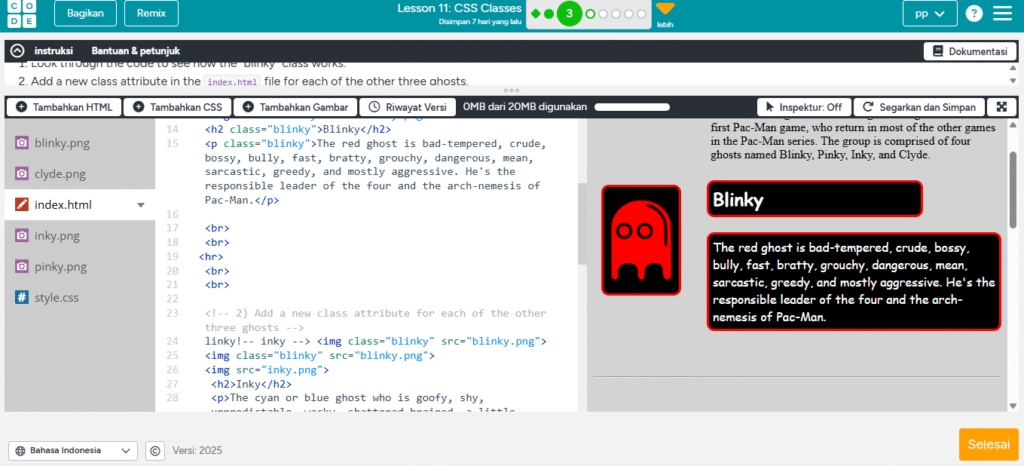Click Tambahkan HTML button

[x=64, y=107]
